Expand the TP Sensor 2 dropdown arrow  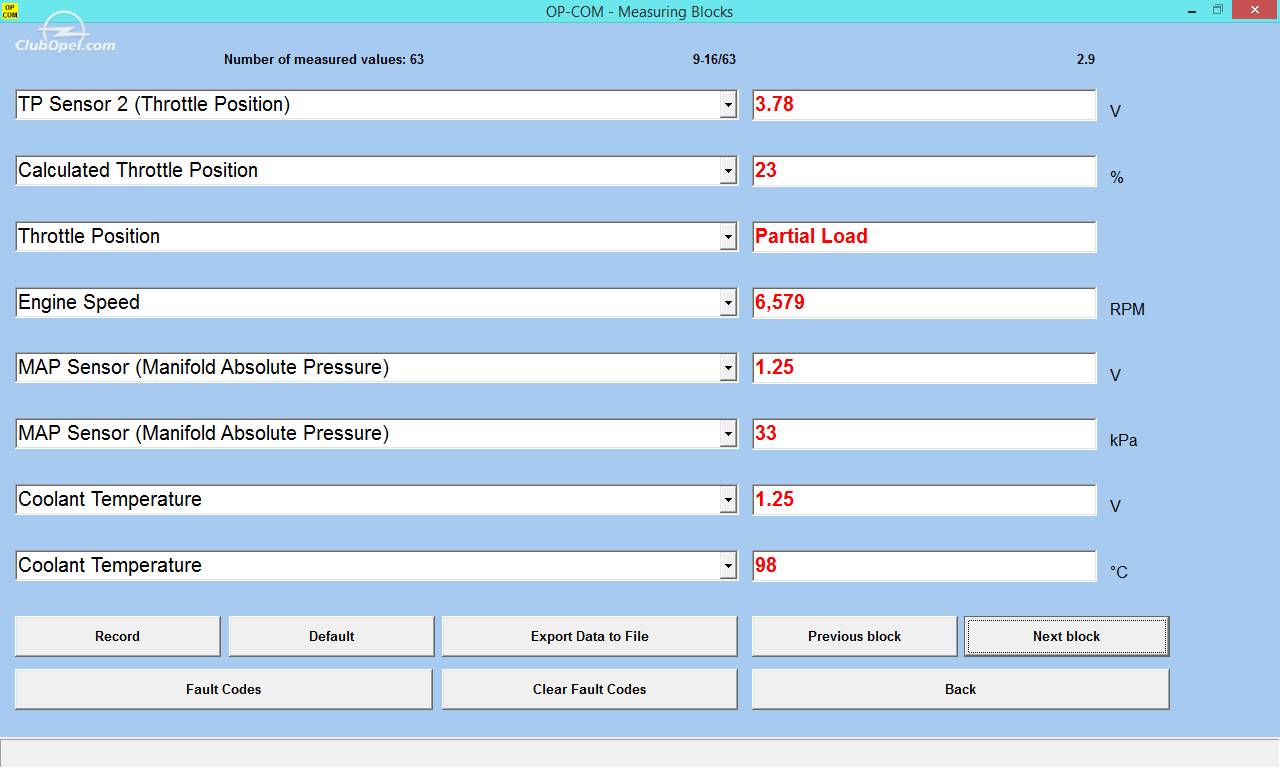tap(728, 105)
